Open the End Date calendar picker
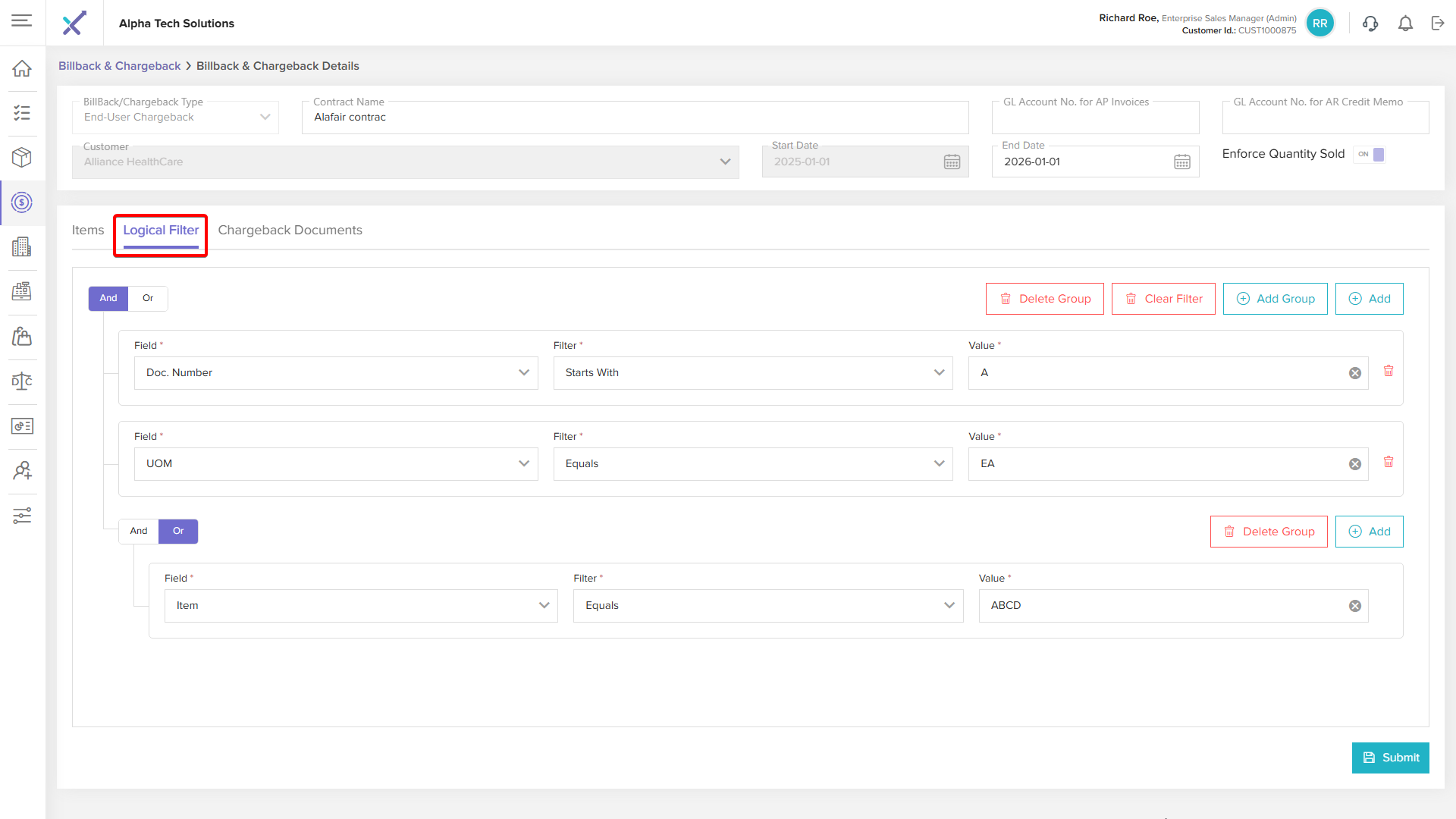Image resolution: width=1456 pixels, height=819 pixels. 1181,162
